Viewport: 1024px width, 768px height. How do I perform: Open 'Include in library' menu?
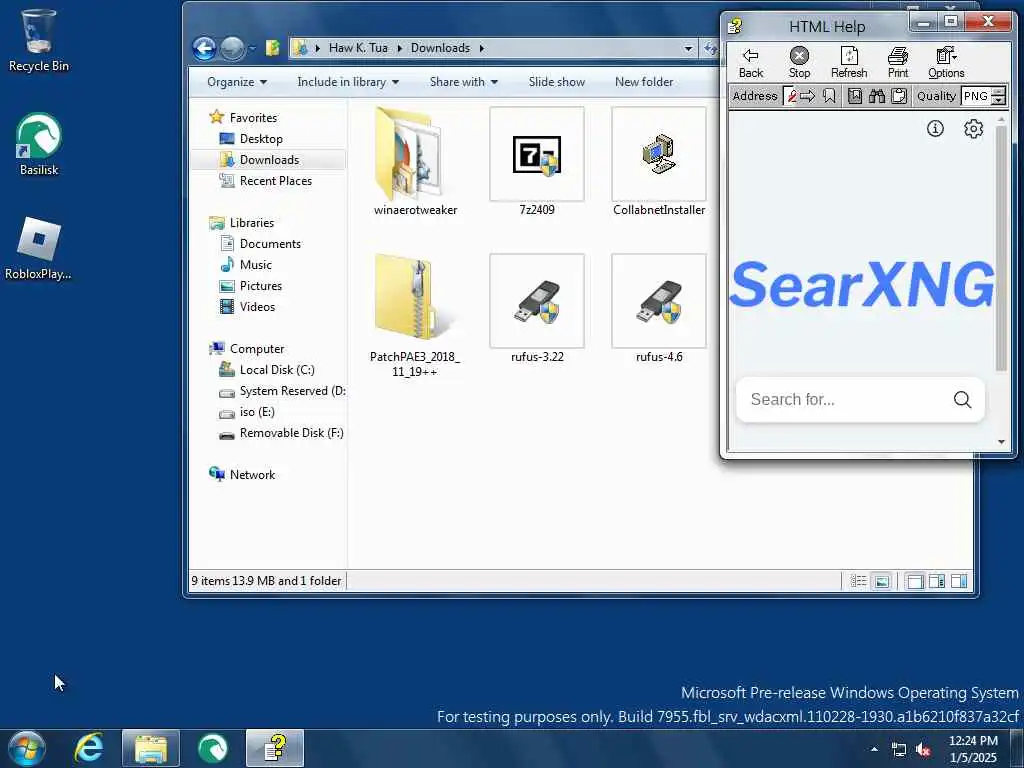point(347,82)
